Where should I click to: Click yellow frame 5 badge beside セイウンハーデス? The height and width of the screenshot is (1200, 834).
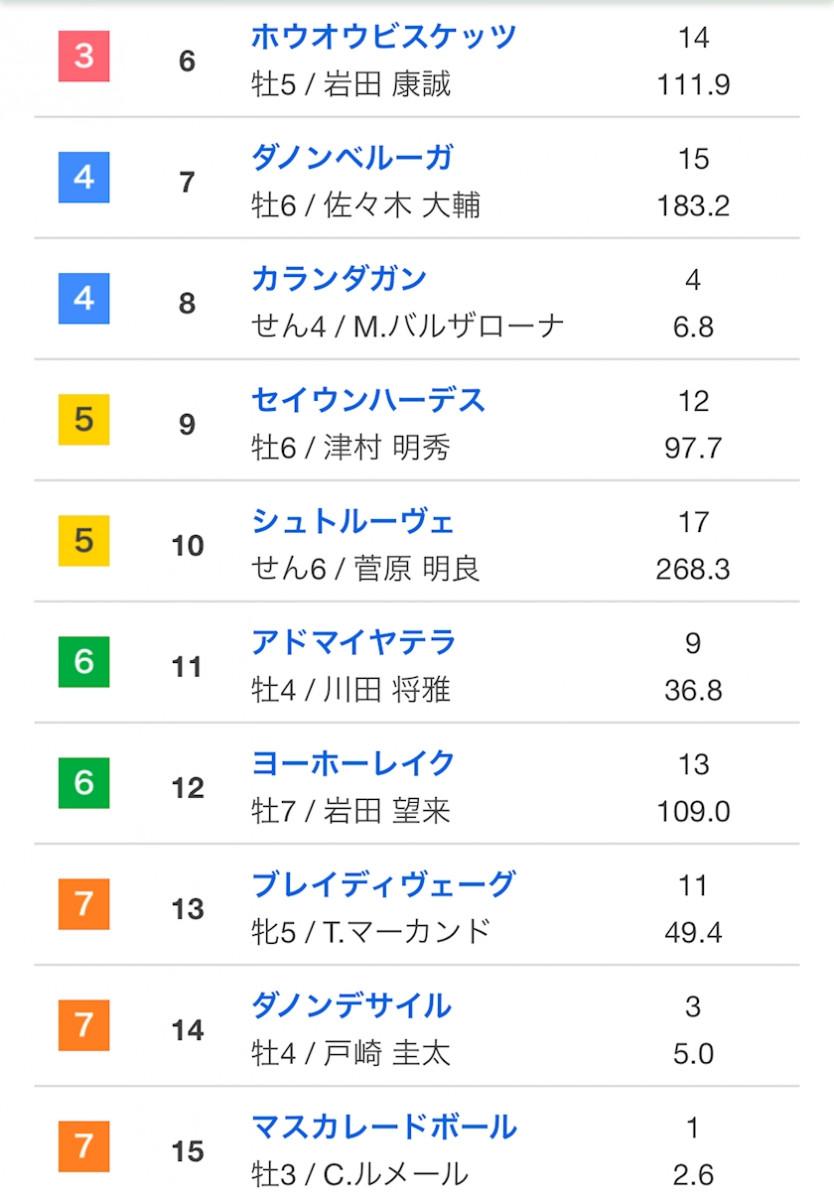point(84,420)
